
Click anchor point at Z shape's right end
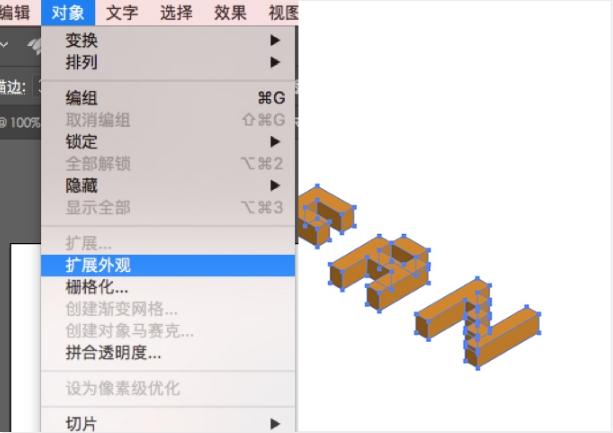pyautogui.click(x=539, y=314)
